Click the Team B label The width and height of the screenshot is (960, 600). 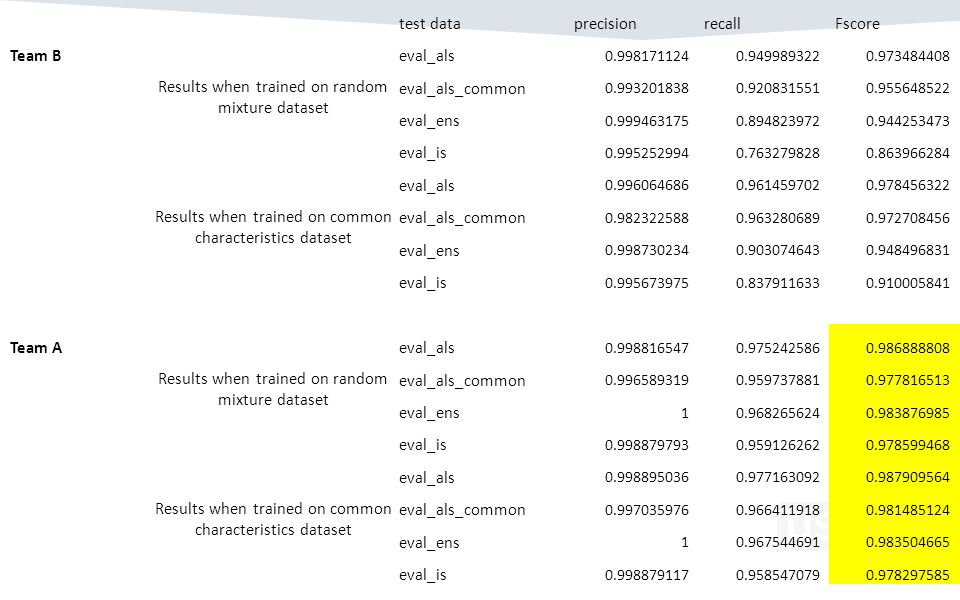pyautogui.click(x=36, y=56)
